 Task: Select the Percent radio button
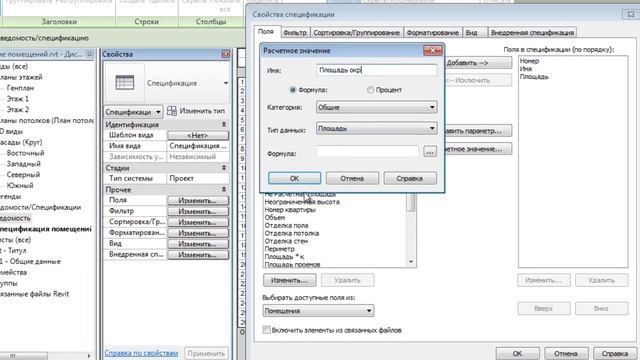pyautogui.click(x=370, y=90)
